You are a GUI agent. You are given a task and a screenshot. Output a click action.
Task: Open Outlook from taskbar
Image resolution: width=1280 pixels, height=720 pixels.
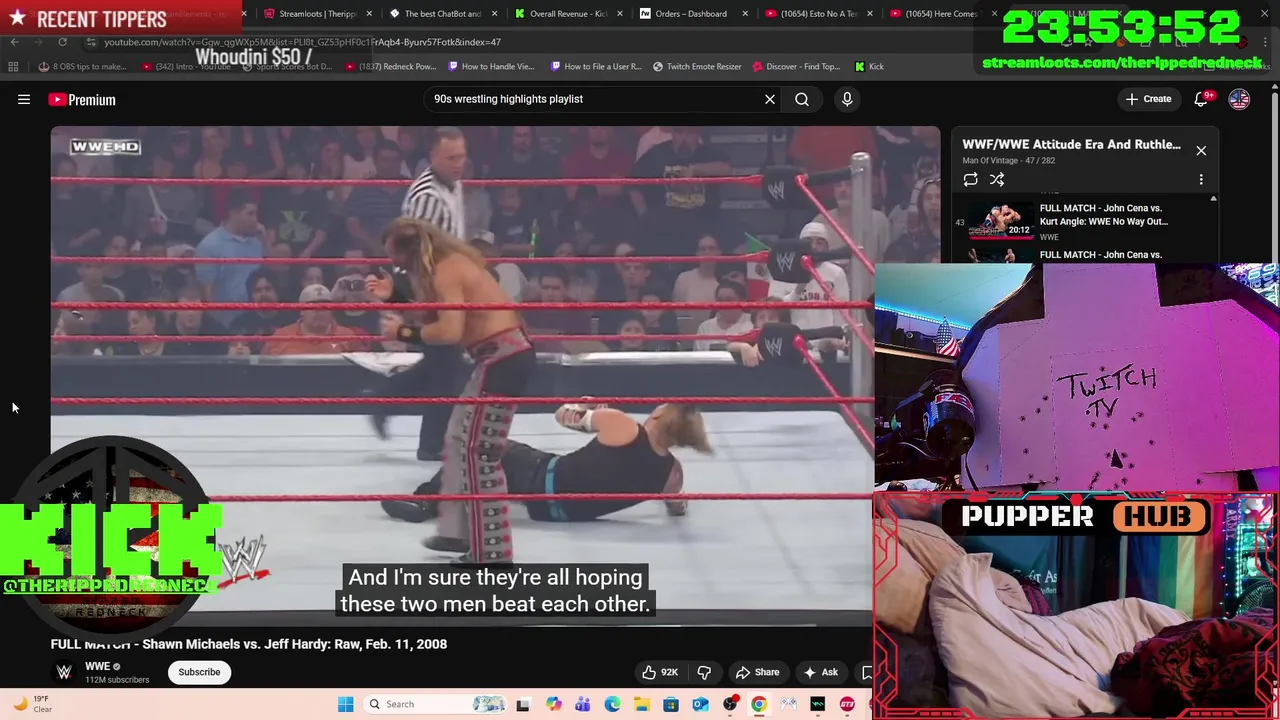click(700, 704)
